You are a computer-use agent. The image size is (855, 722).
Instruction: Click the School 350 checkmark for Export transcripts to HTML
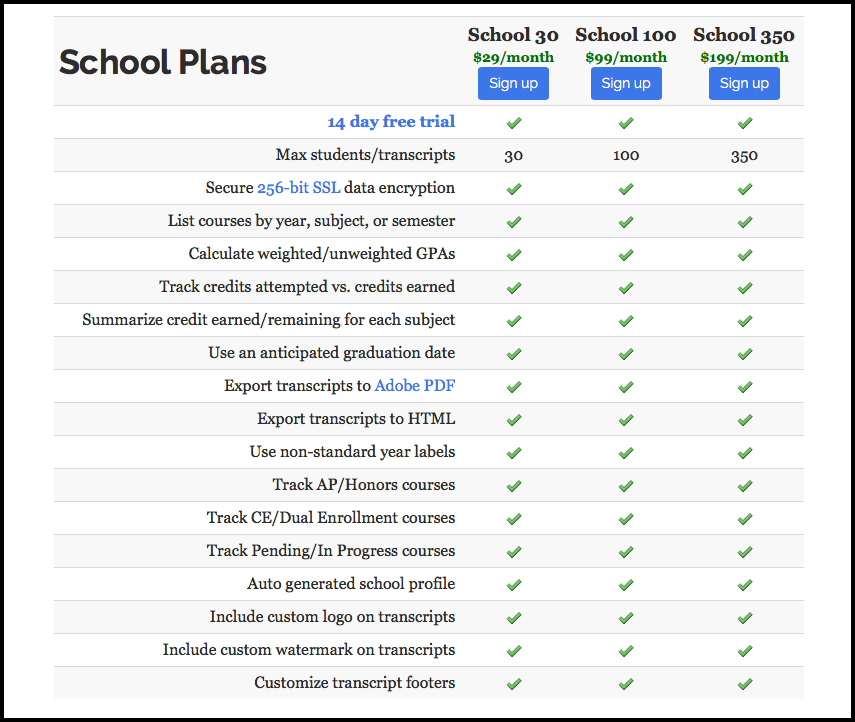click(x=744, y=419)
